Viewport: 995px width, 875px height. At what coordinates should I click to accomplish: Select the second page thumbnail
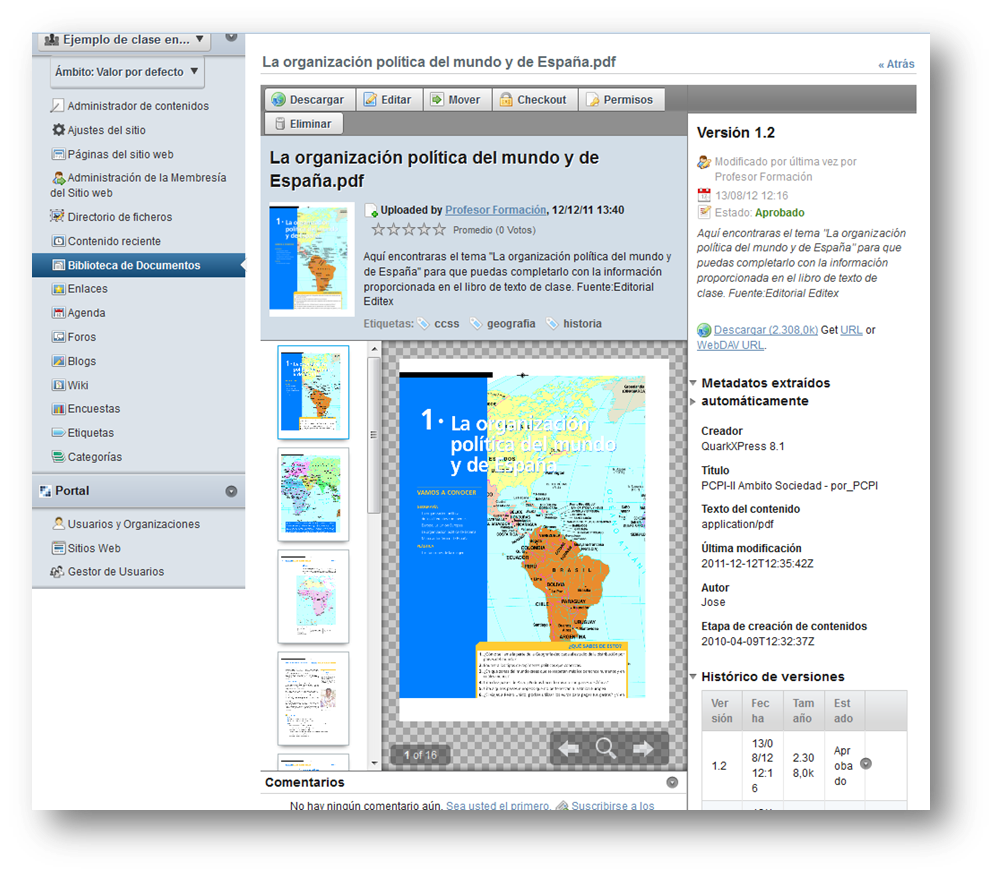coord(313,494)
